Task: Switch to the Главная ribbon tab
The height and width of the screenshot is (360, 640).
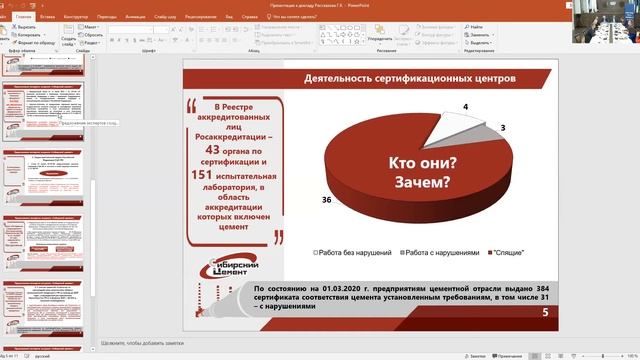Action: coord(23,17)
